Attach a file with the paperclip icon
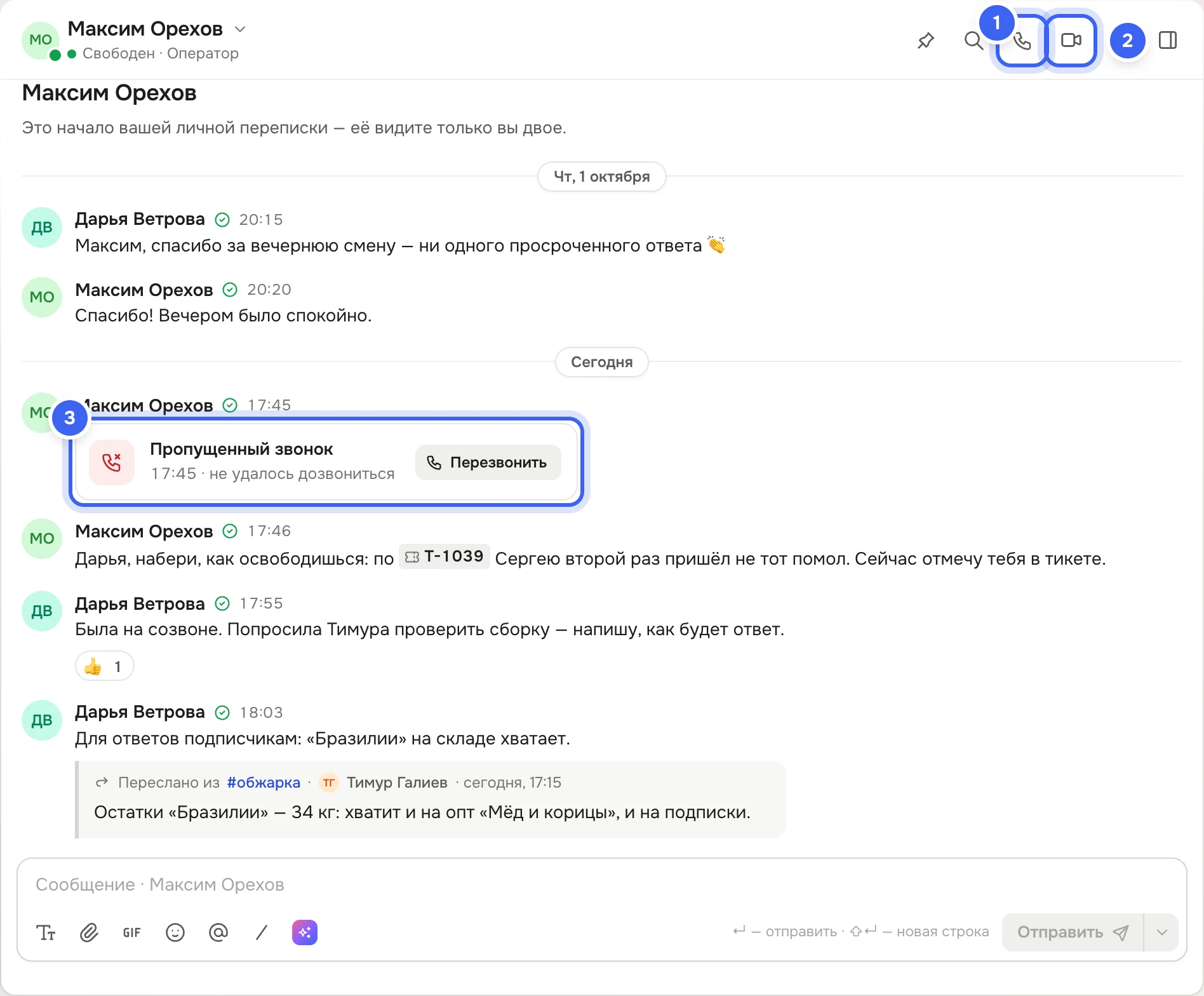 pos(89,932)
